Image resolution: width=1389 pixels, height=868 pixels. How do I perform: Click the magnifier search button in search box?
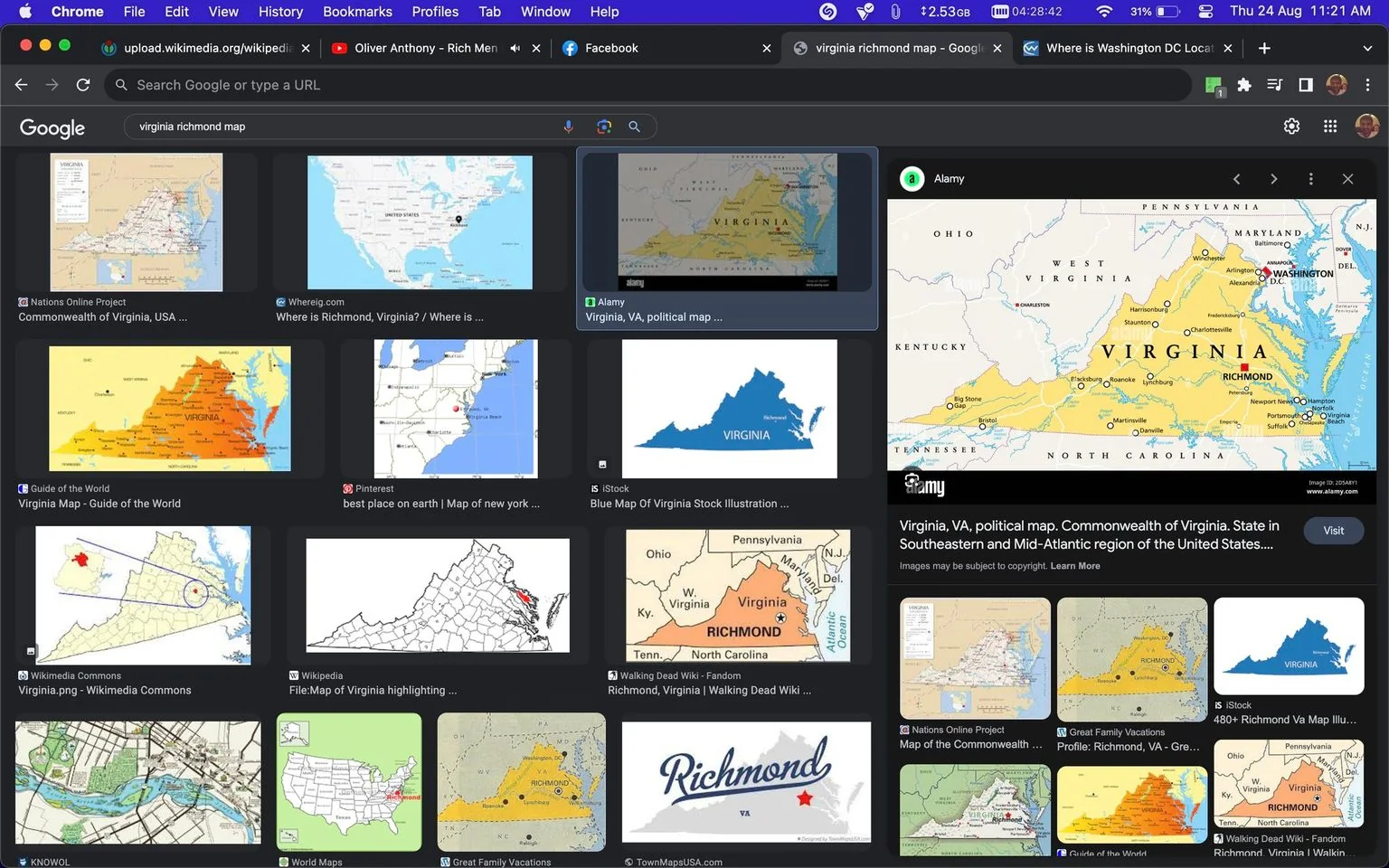tap(635, 127)
